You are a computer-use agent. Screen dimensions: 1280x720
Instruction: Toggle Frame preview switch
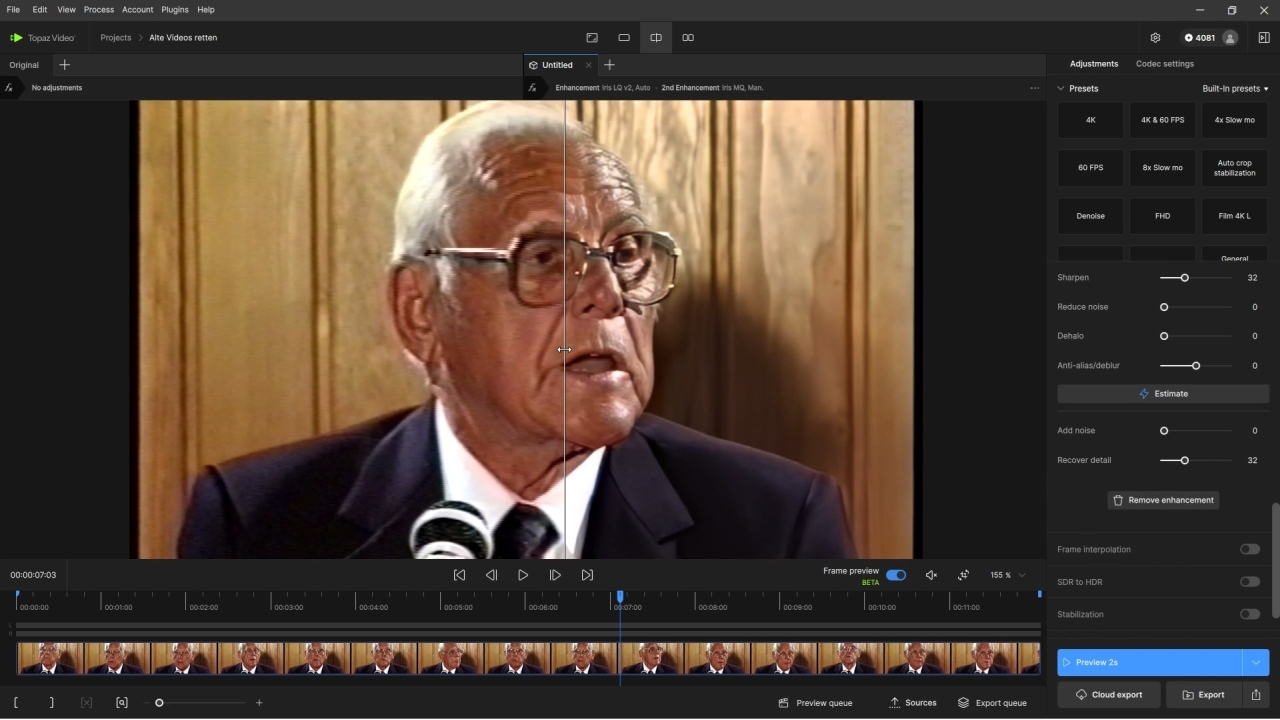[896, 575]
